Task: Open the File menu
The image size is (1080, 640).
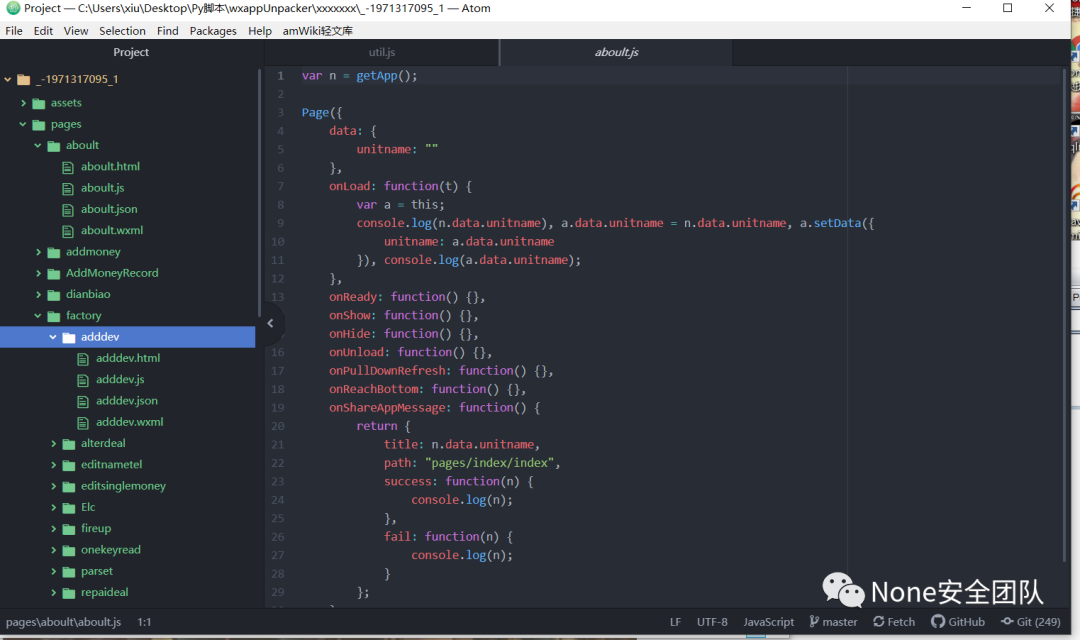Action: tap(14, 31)
